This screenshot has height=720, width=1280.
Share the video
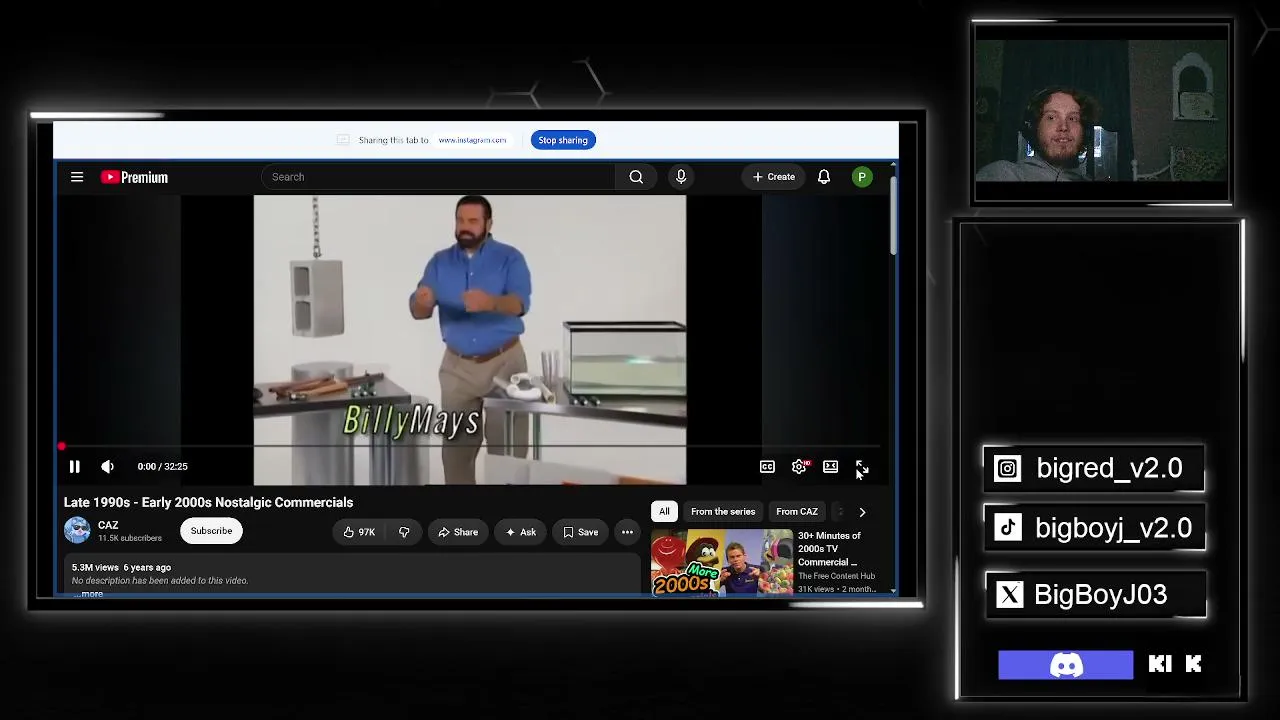[x=459, y=532]
